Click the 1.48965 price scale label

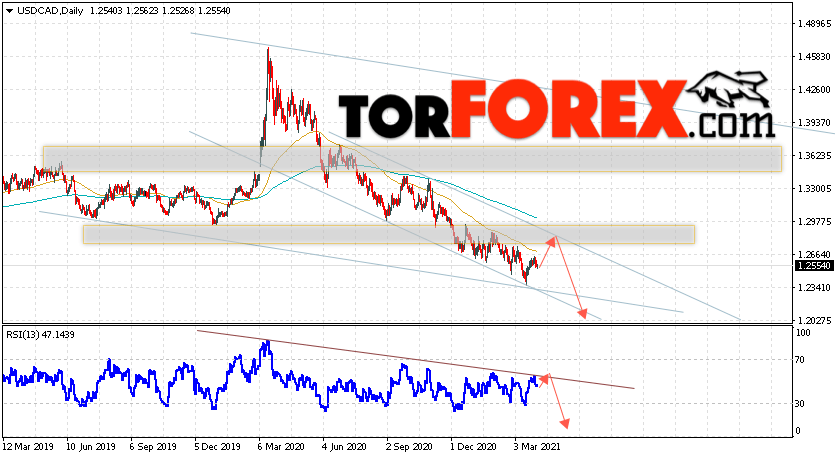coord(814,24)
